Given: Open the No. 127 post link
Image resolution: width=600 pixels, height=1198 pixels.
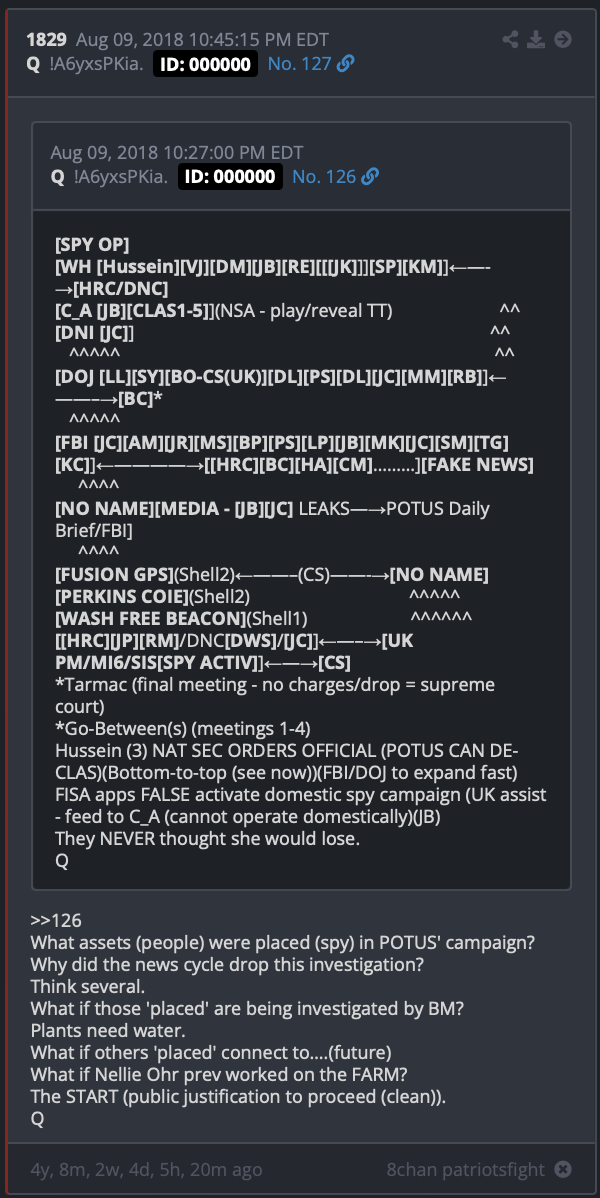Looking at the screenshot, I should (x=299, y=64).
